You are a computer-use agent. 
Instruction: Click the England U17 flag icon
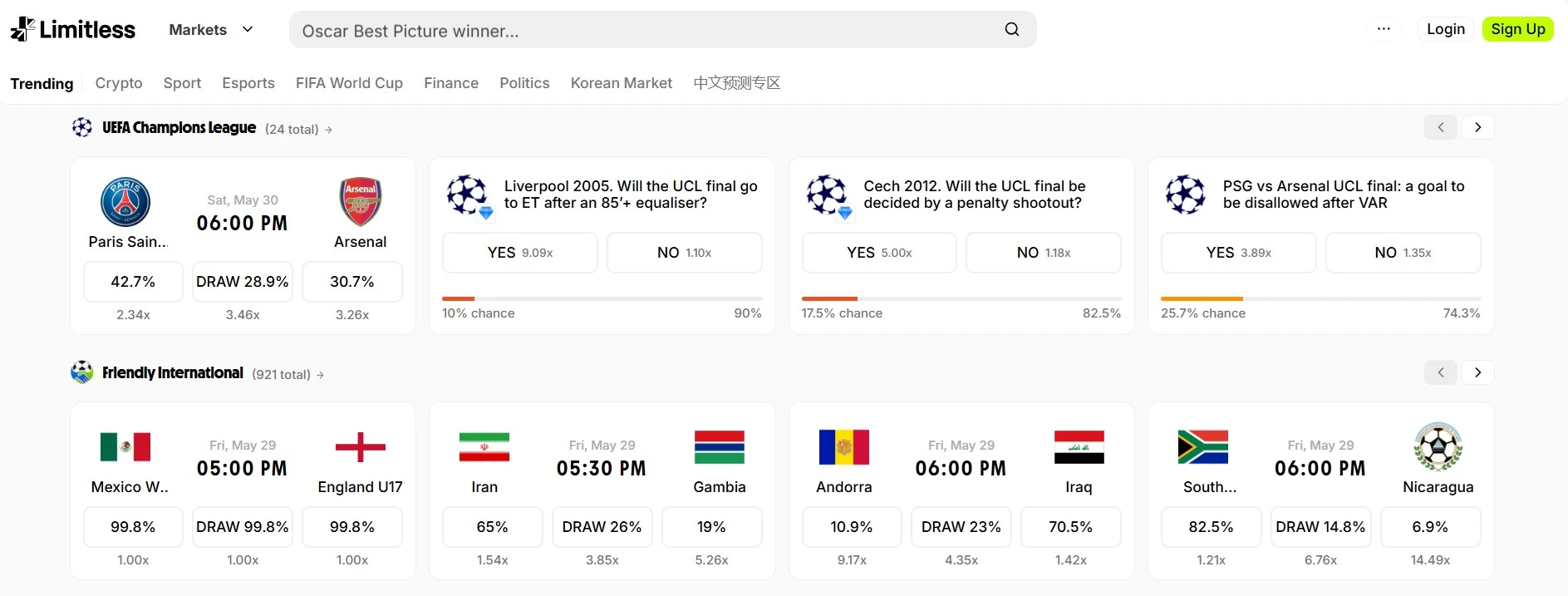361,447
